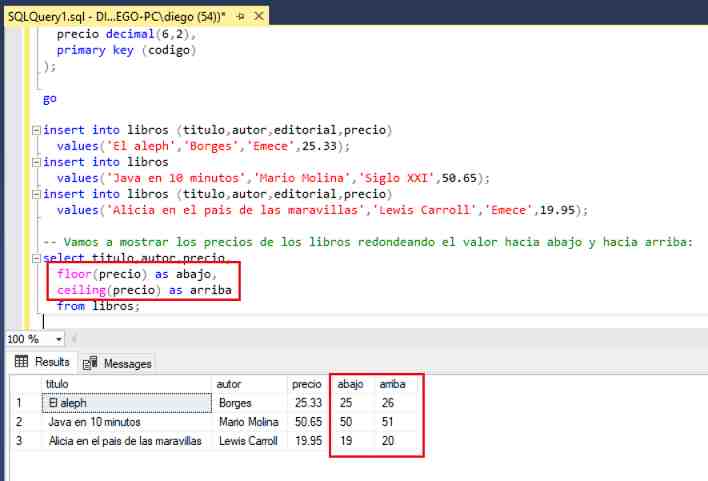Viewport: 708px width, 481px height.
Task: Click 'from libros;' line in the editor
Action: pyautogui.click(x=98, y=306)
